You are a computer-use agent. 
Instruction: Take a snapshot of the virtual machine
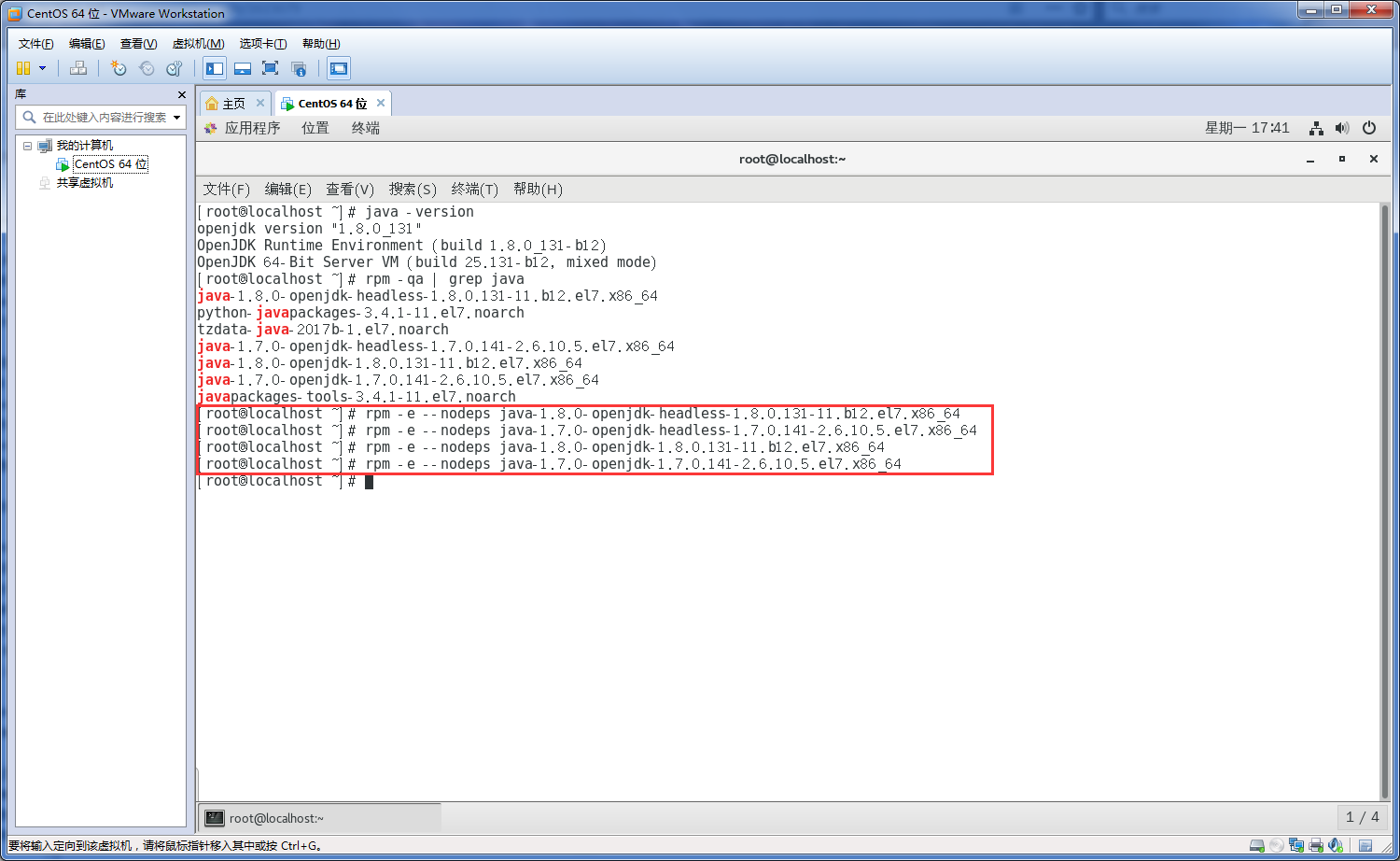click(119, 68)
